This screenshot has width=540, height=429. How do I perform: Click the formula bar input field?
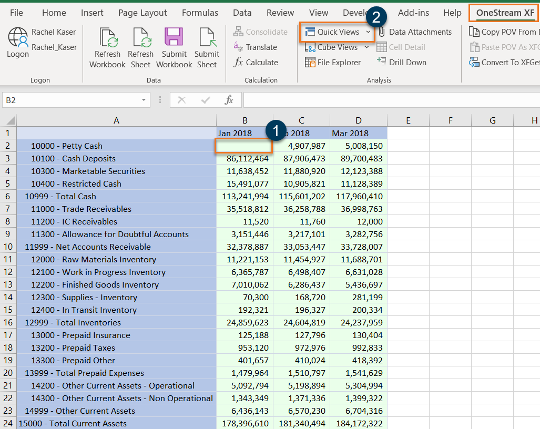[x=391, y=100]
